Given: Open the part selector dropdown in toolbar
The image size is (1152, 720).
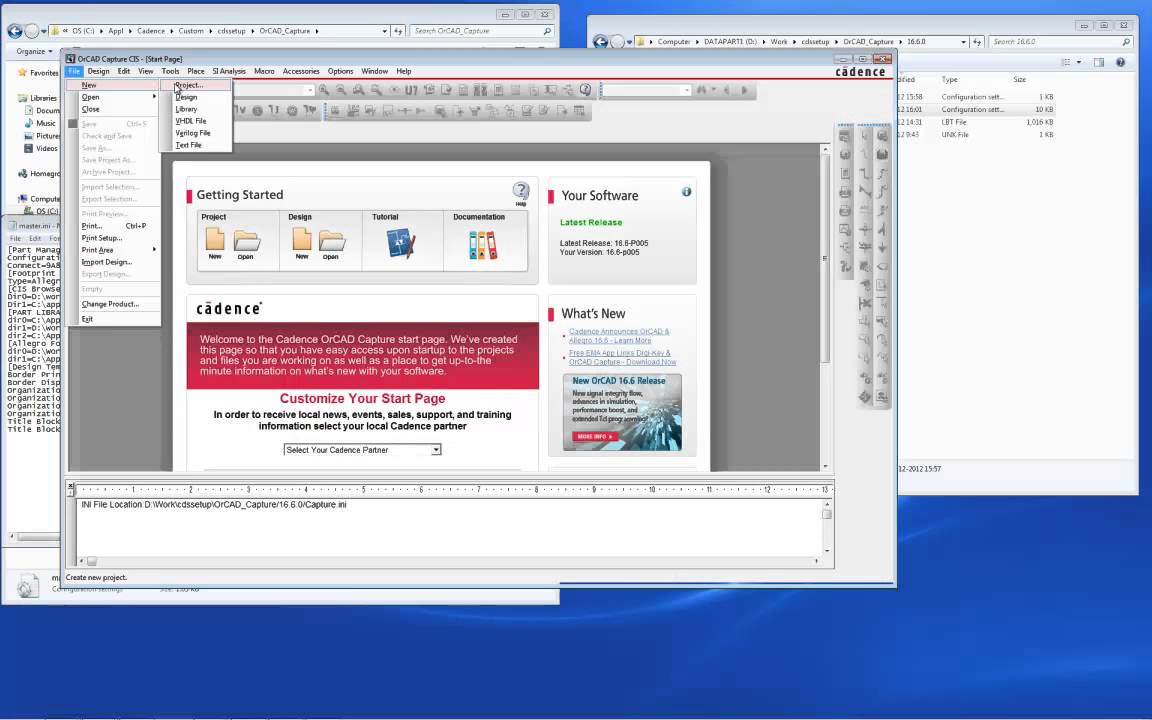Looking at the screenshot, I should (310, 90).
